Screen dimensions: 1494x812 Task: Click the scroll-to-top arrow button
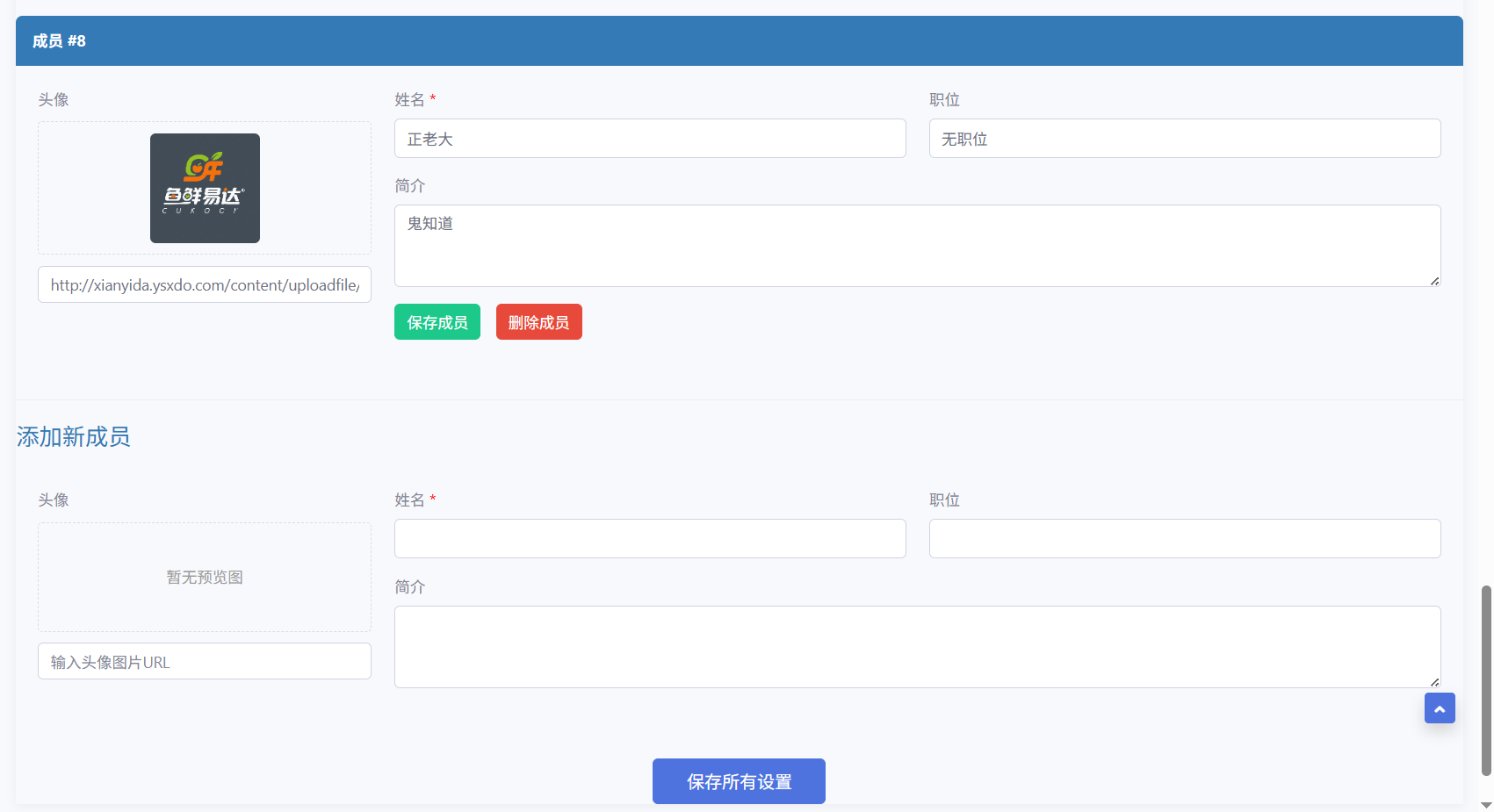click(x=1440, y=708)
